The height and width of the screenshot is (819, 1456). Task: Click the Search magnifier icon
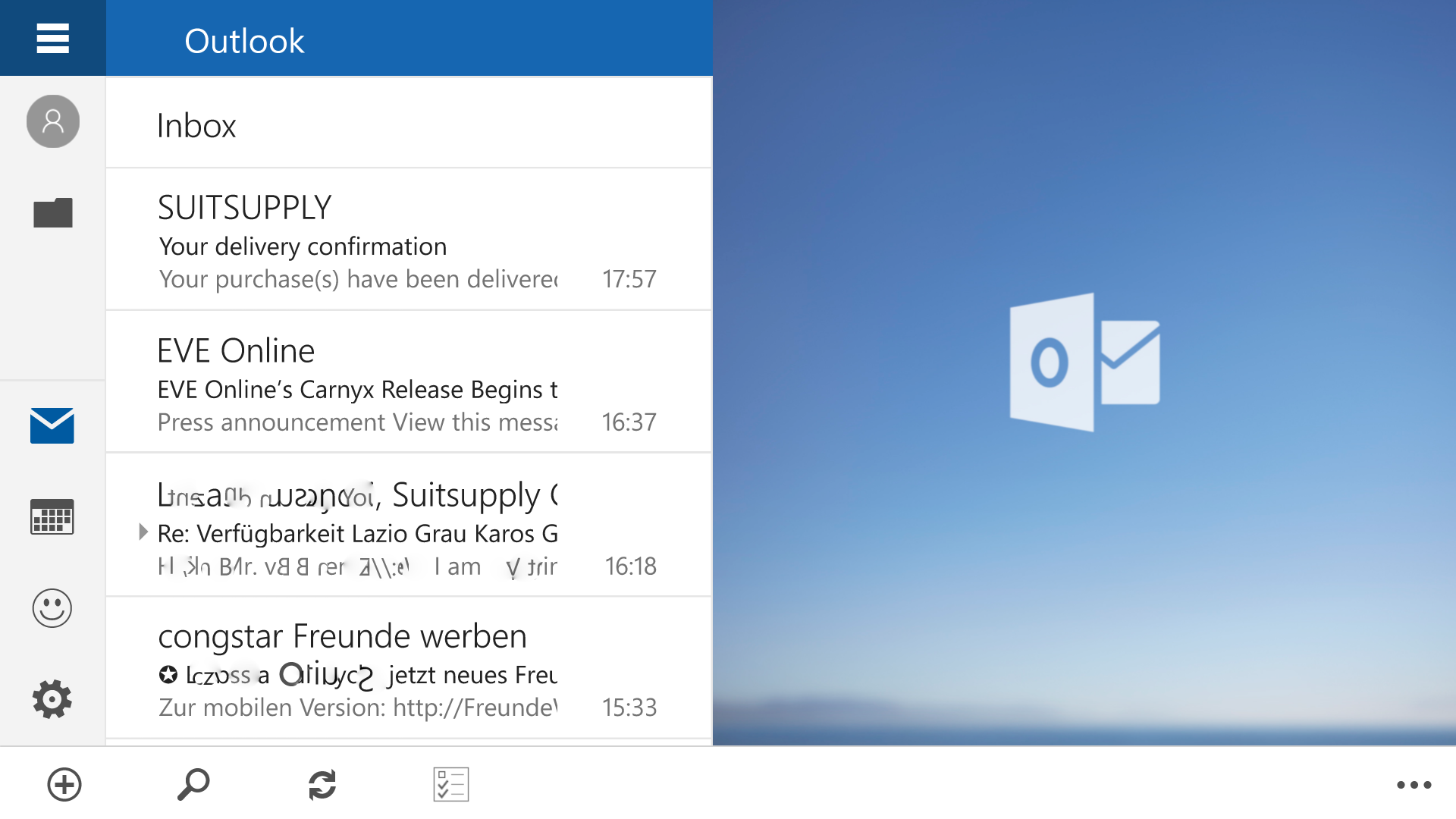pos(193,784)
